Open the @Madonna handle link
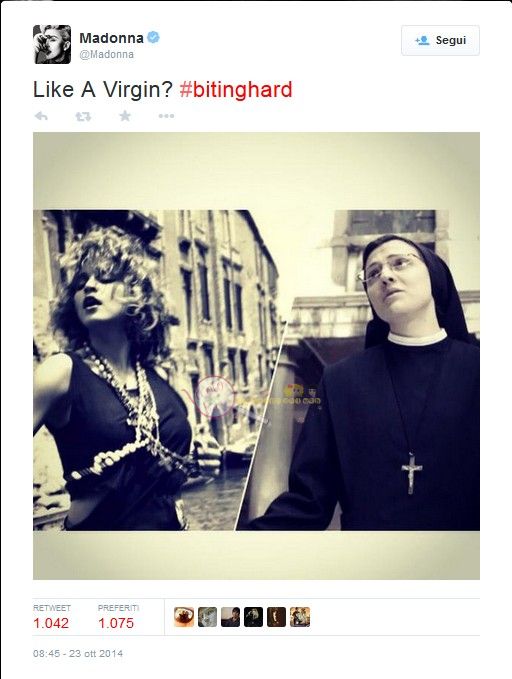The height and width of the screenshot is (679, 512). [107, 55]
